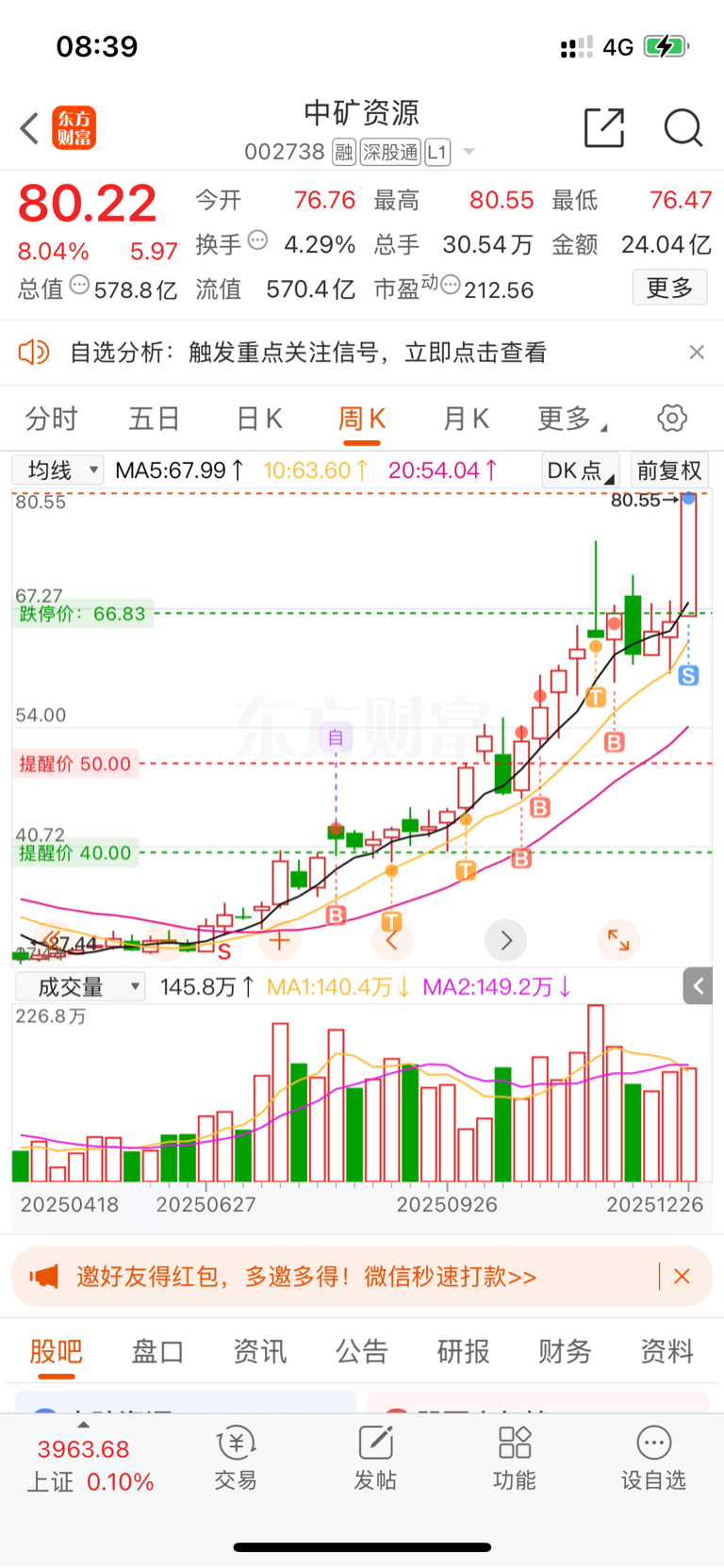The height and width of the screenshot is (1568, 724).
Task: Tap the MA1:140.4万 value
Action: [x=338, y=987]
